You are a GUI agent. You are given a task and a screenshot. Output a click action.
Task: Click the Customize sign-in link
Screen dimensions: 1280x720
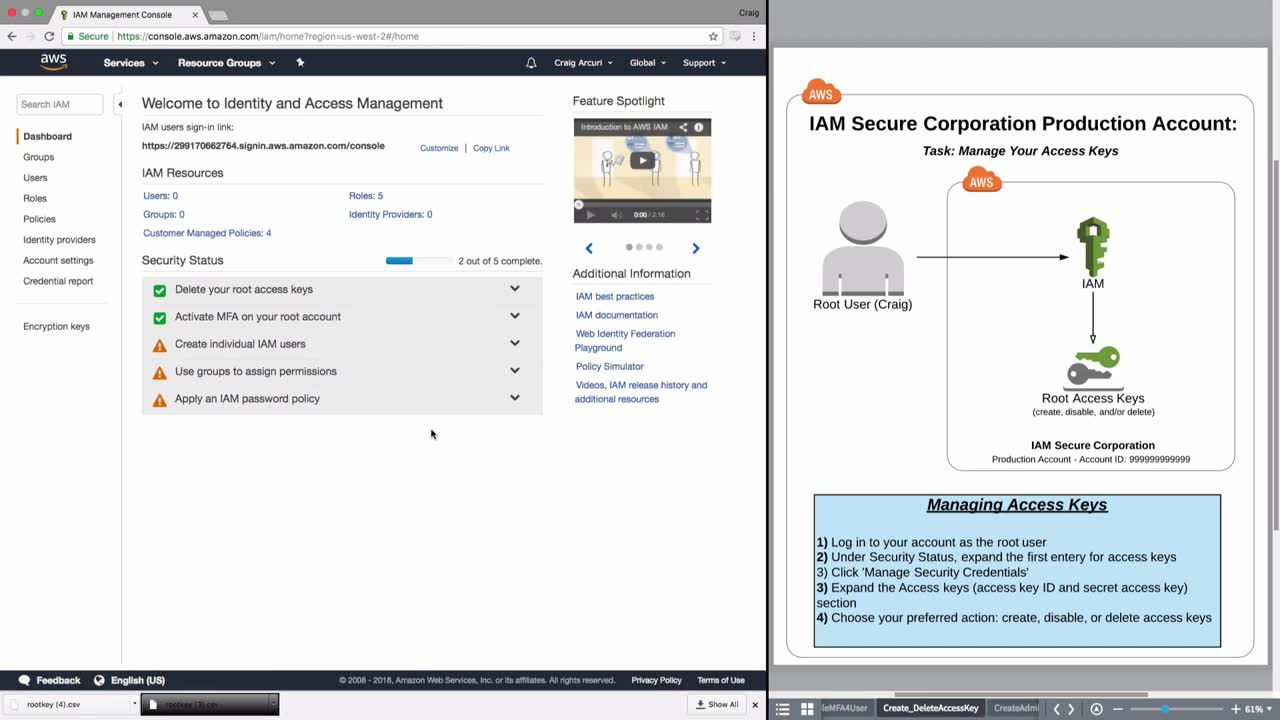pos(439,148)
